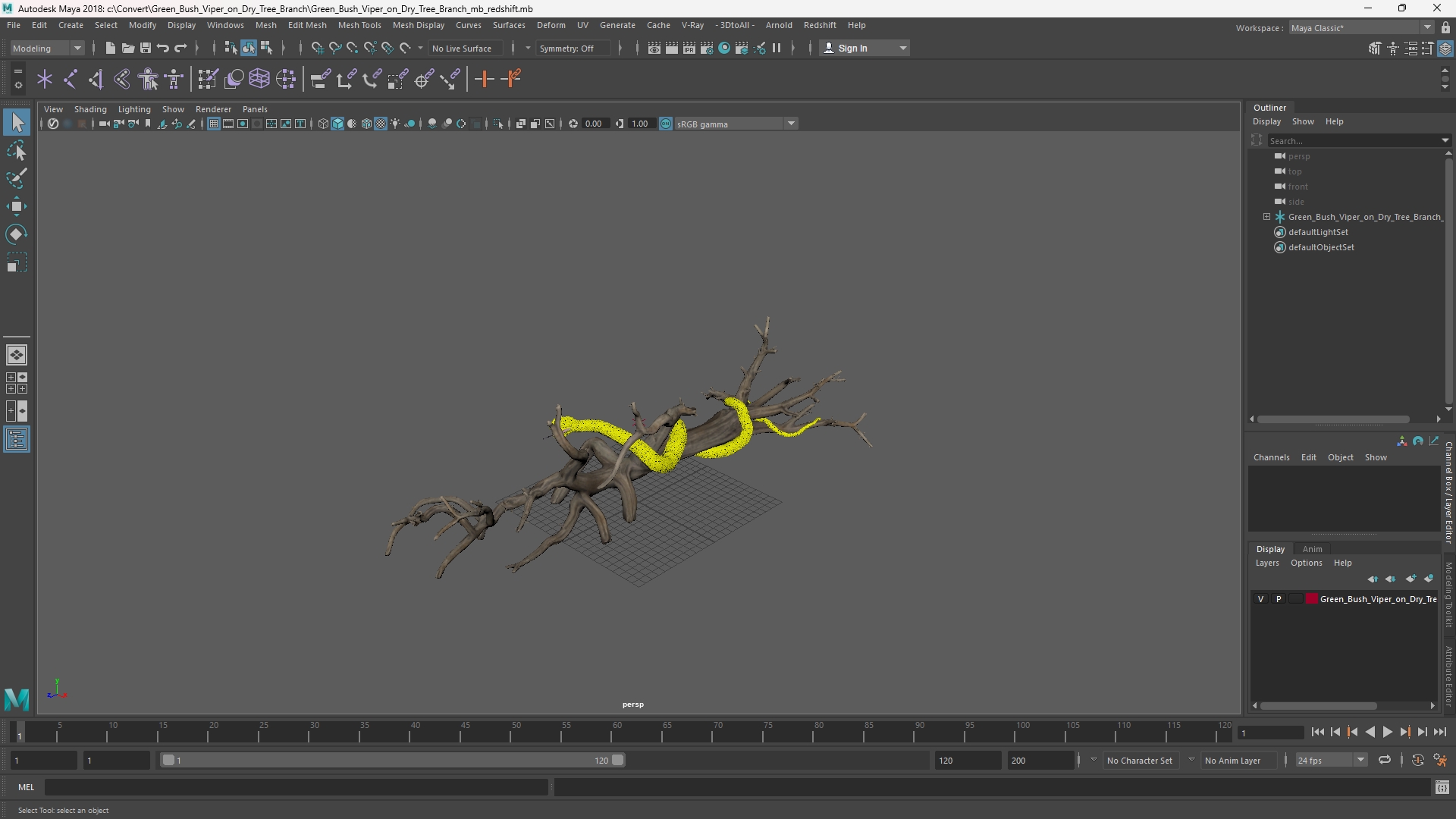This screenshot has width=1456, height=819.
Task: Toggle the lock icon beside Workspace selector
Action: 1445,27
